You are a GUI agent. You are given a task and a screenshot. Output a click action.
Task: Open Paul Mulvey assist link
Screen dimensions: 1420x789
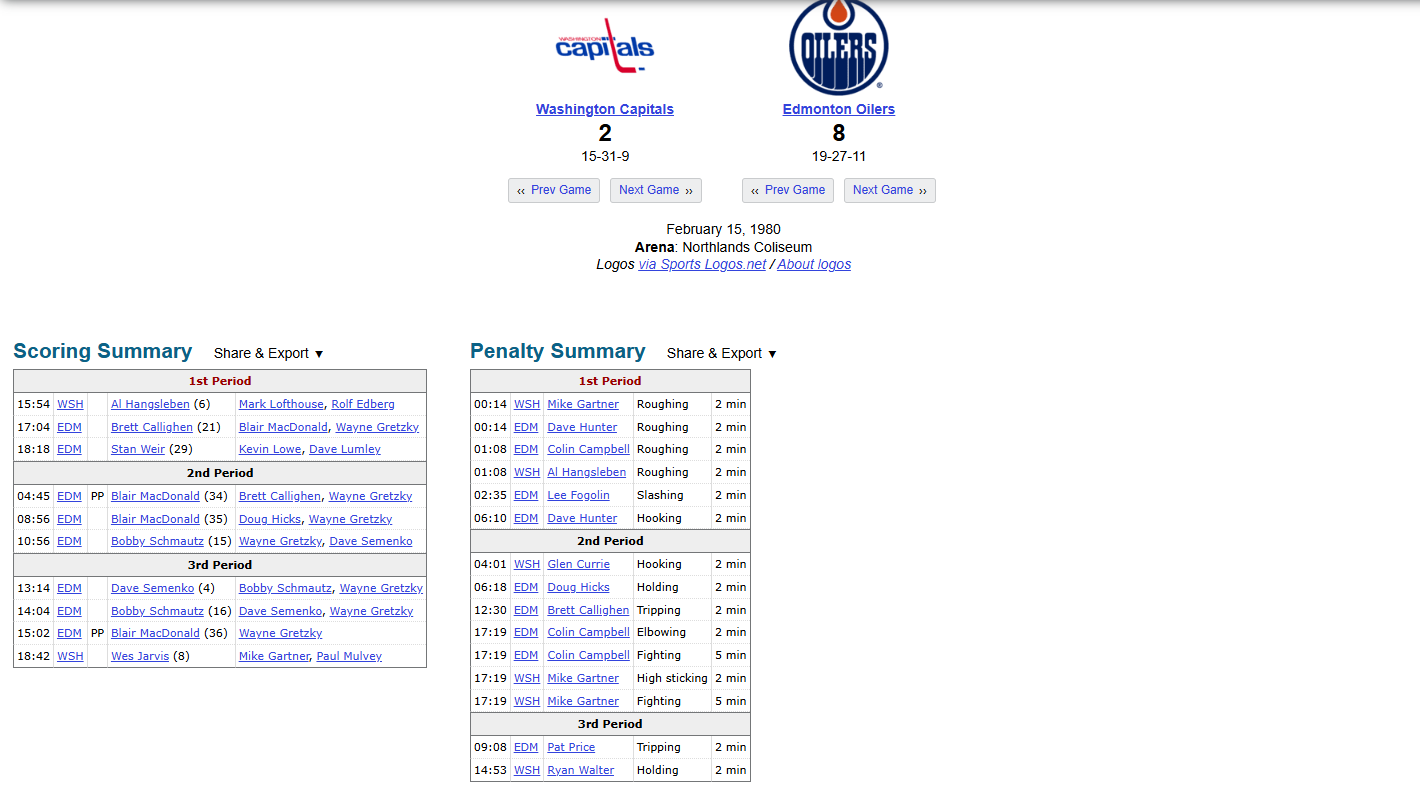point(349,656)
